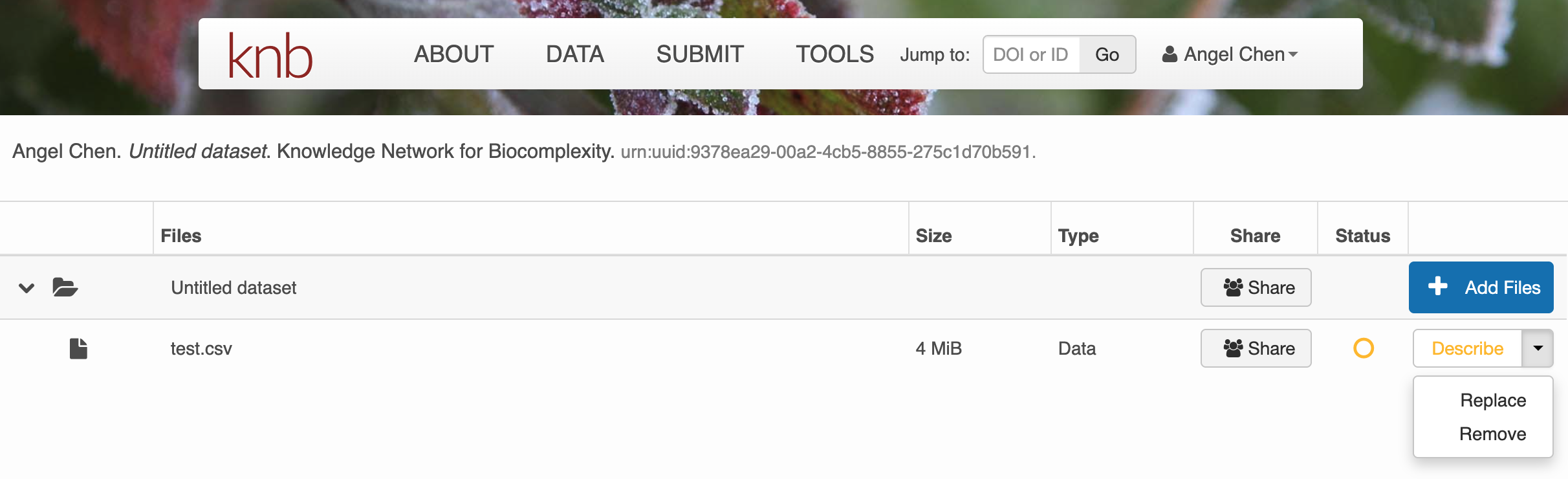
Task: Click the people icon in dataset Share button
Action: pos(1233,287)
